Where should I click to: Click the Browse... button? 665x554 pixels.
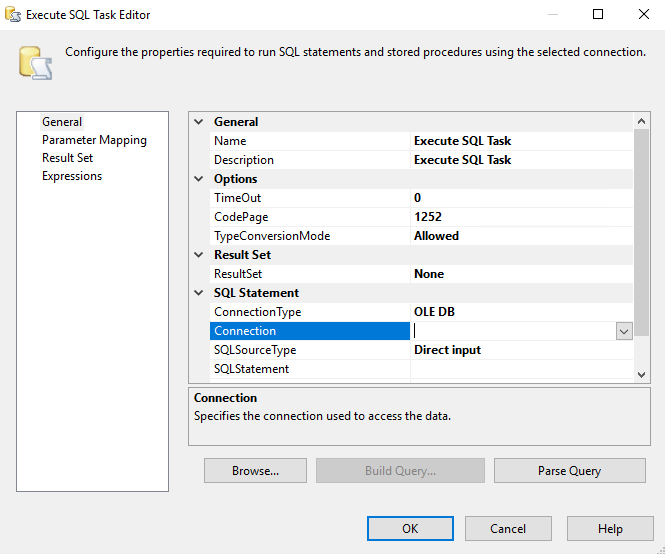pos(255,471)
